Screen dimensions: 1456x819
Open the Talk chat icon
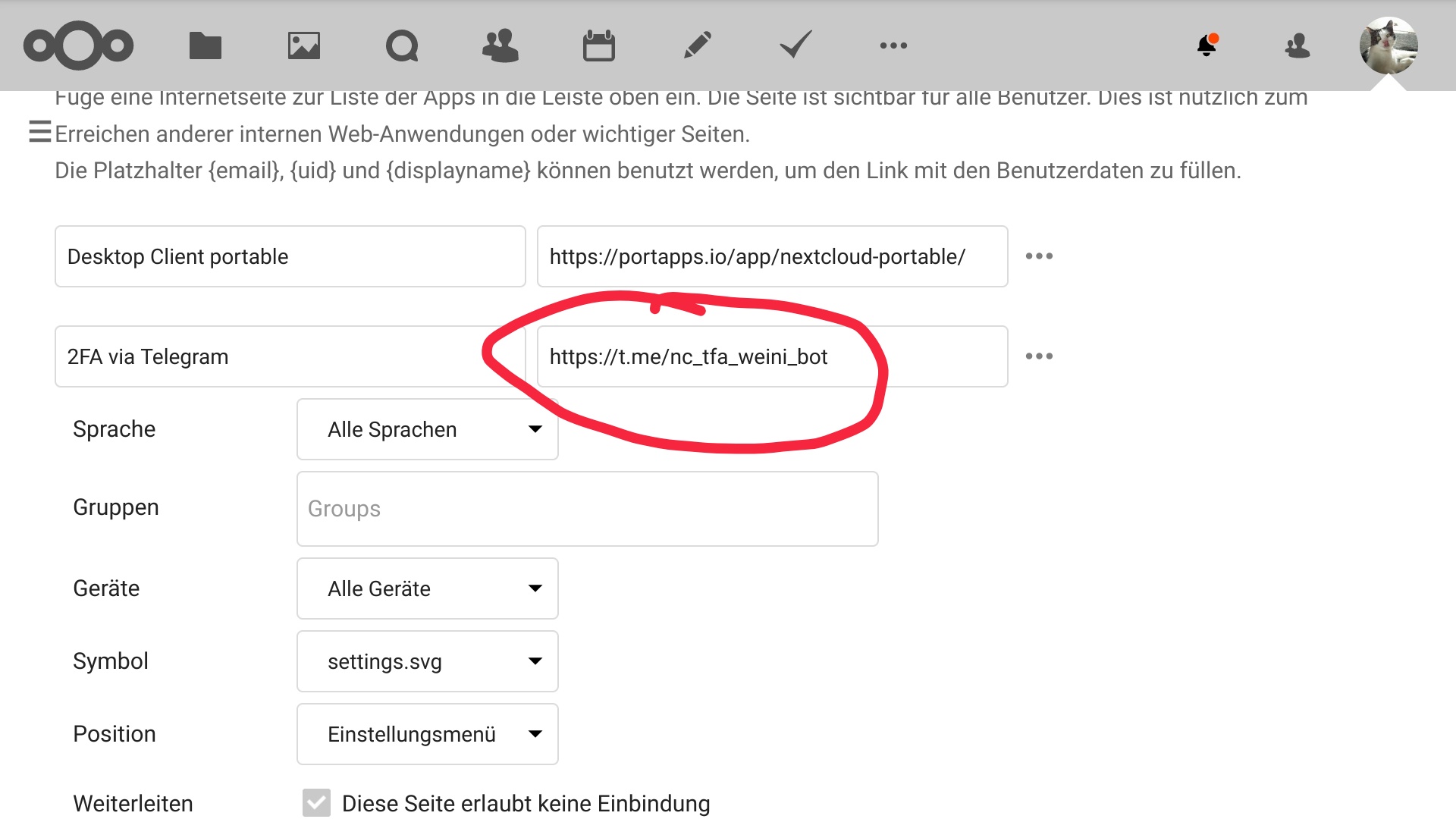[x=402, y=45]
